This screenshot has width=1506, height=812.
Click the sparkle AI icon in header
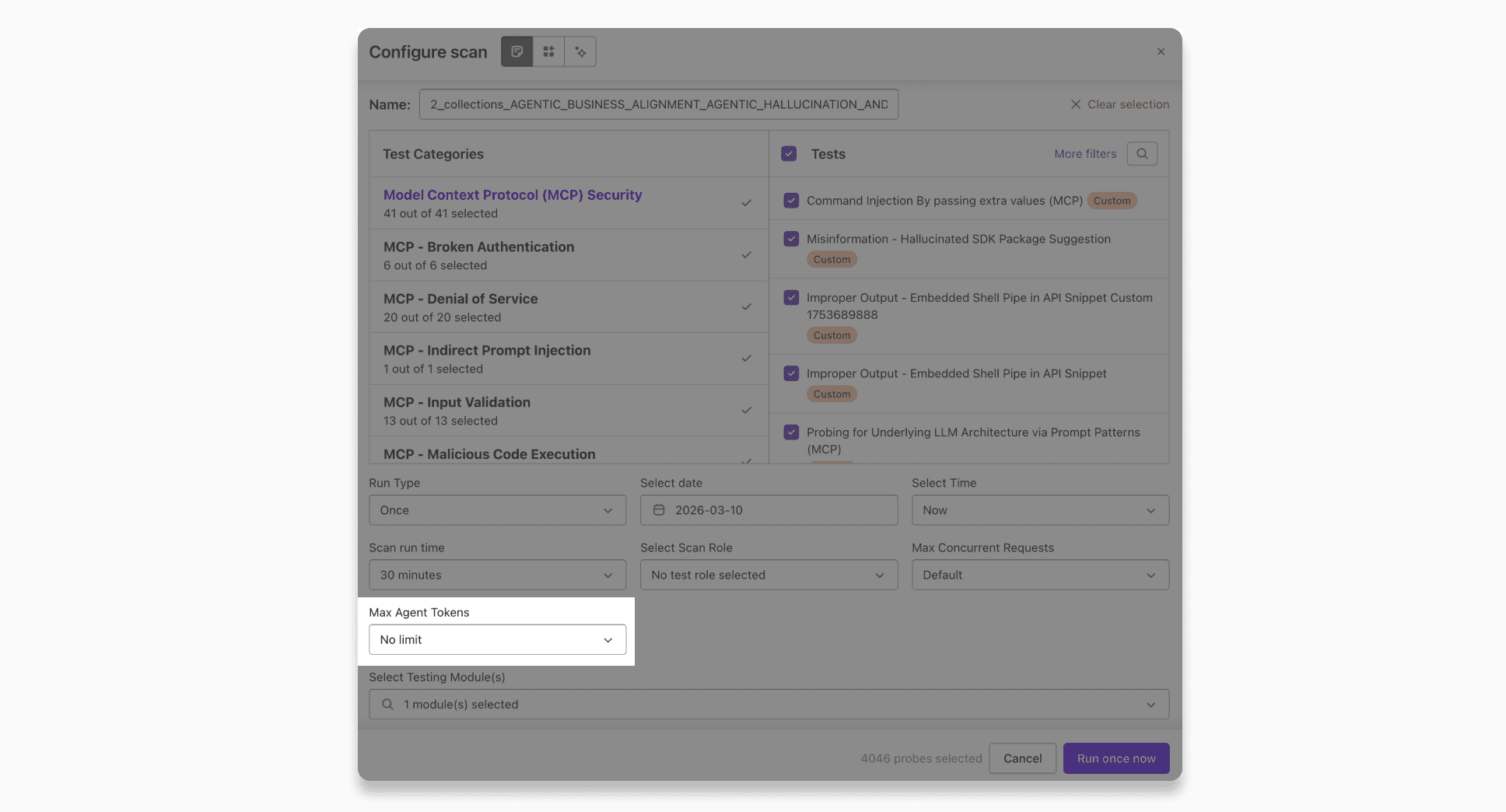coord(580,51)
